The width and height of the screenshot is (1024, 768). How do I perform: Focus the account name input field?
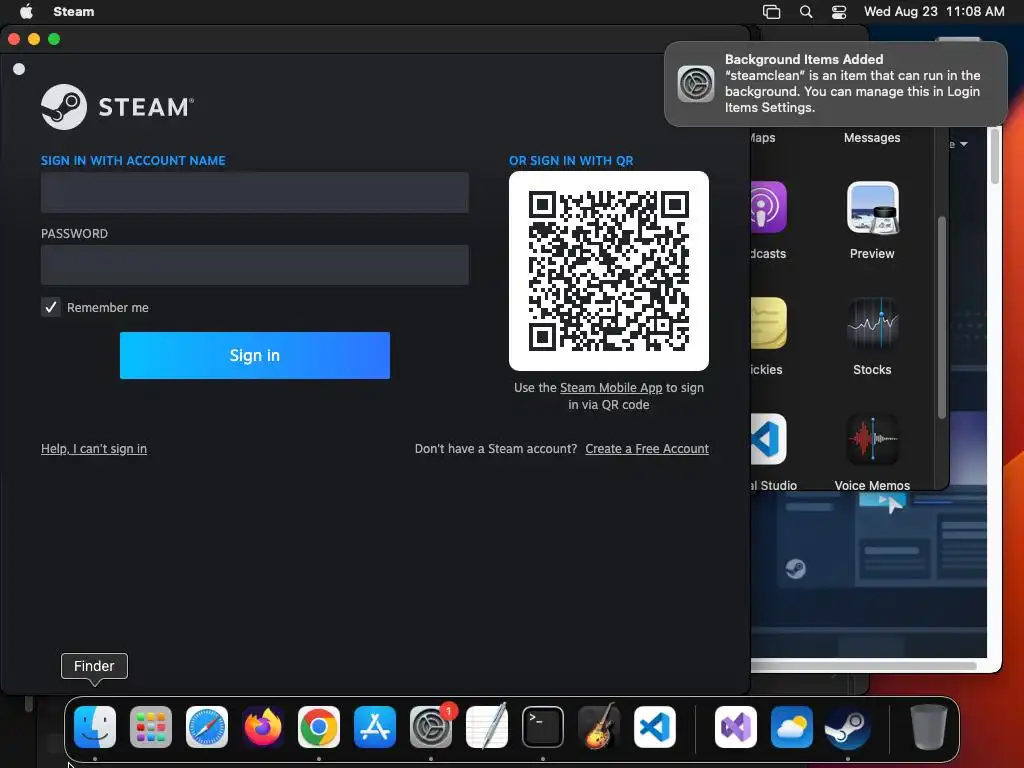click(x=255, y=192)
